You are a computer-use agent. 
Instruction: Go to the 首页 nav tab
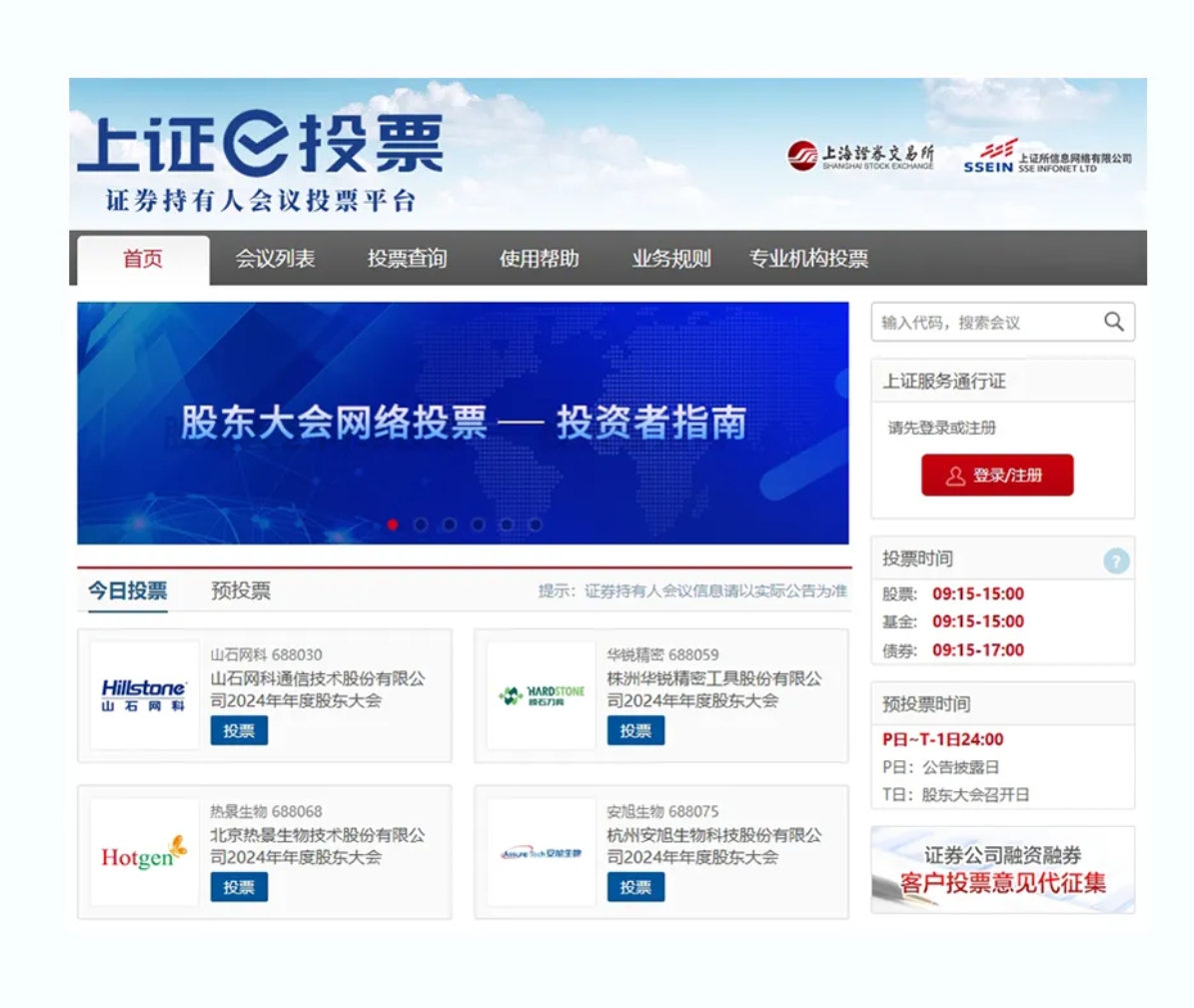(x=143, y=260)
